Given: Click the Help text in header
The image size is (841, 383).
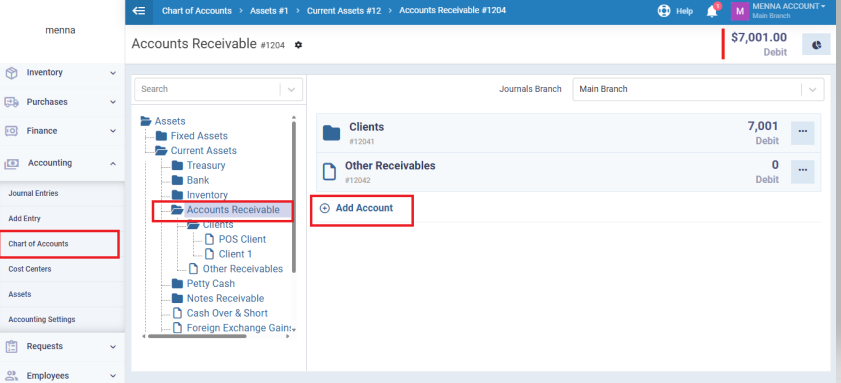Looking at the screenshot, I should [684, 11].
